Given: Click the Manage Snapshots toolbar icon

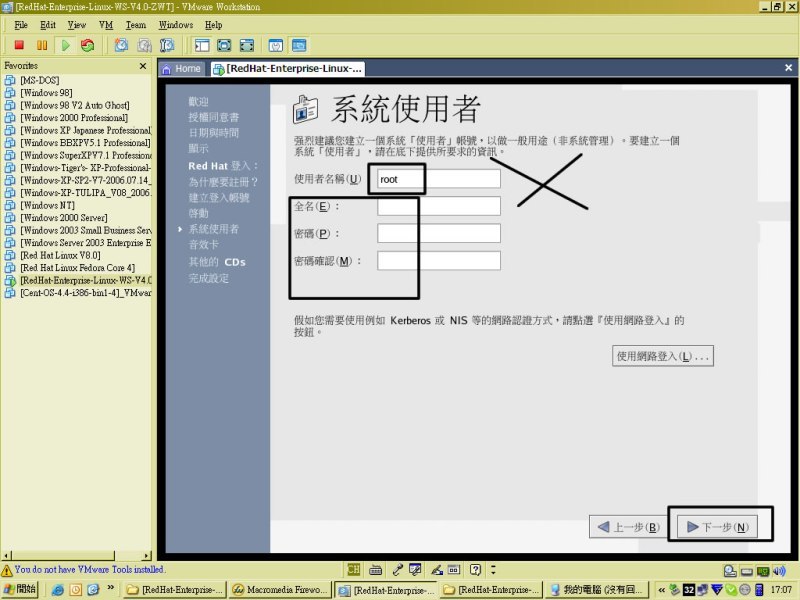Looking at the screenshot, I should (x=167, y=45).
